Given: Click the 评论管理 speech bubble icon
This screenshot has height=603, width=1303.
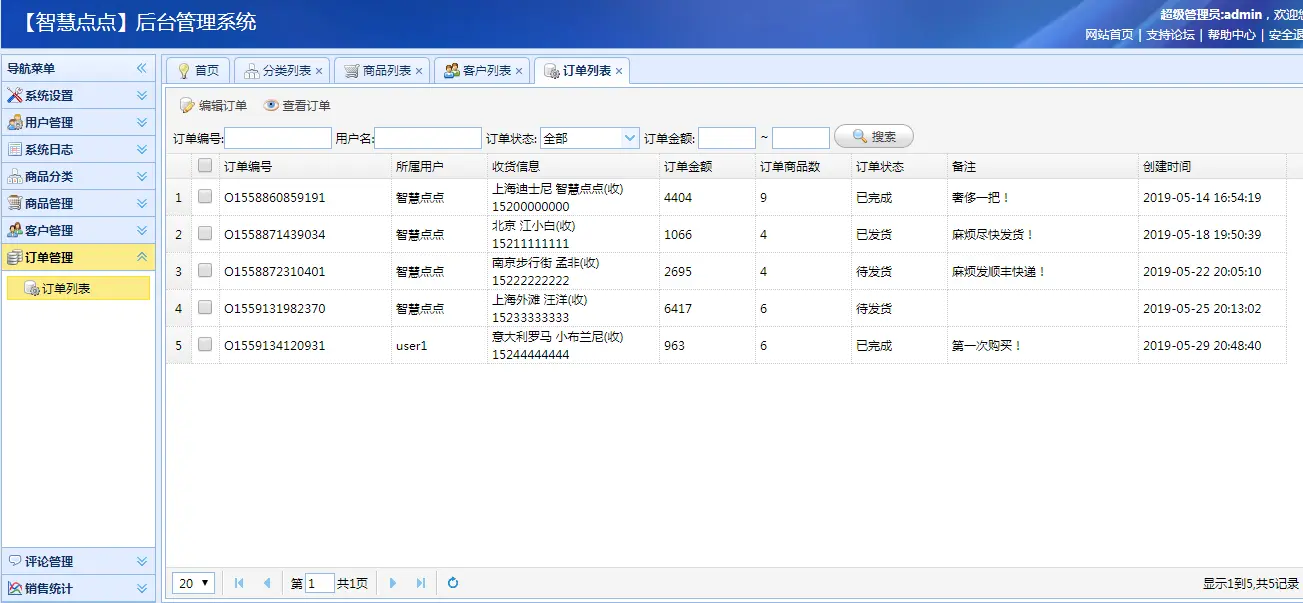Looking at the screenshot, I should [15, 561].
